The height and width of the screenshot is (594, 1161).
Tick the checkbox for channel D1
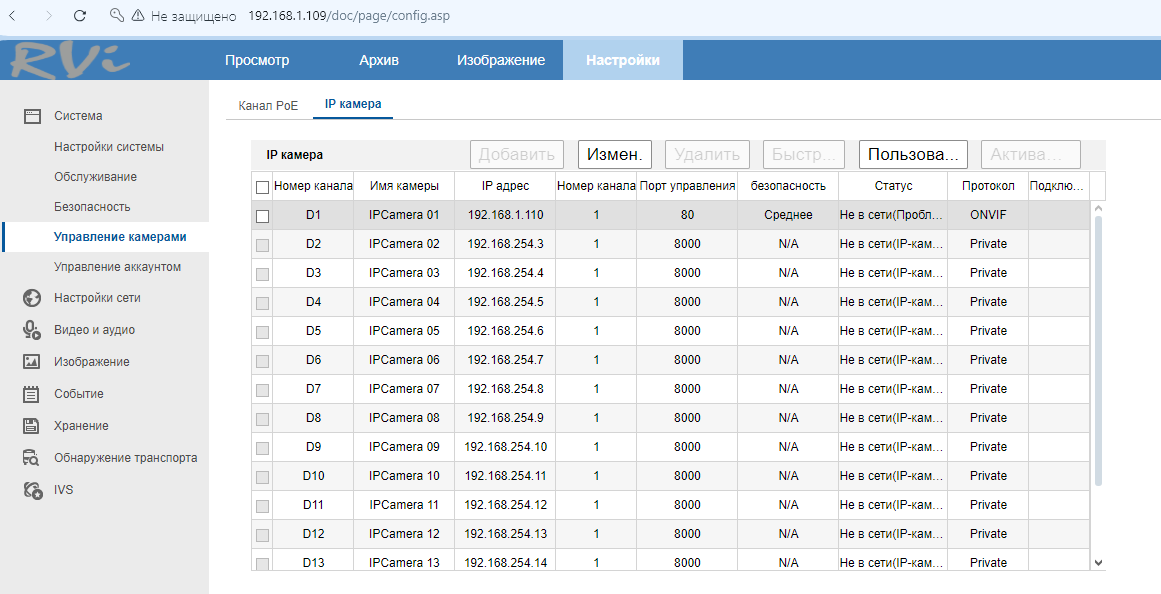click(x=262, y=216)
